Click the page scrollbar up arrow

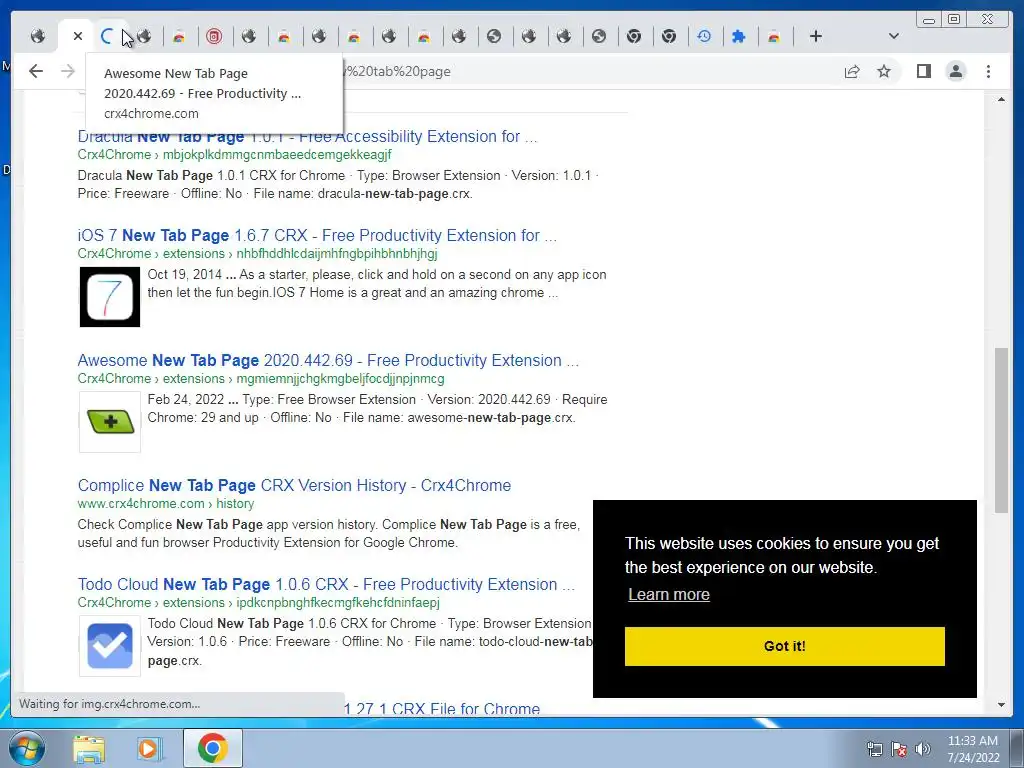(1001, 99)
